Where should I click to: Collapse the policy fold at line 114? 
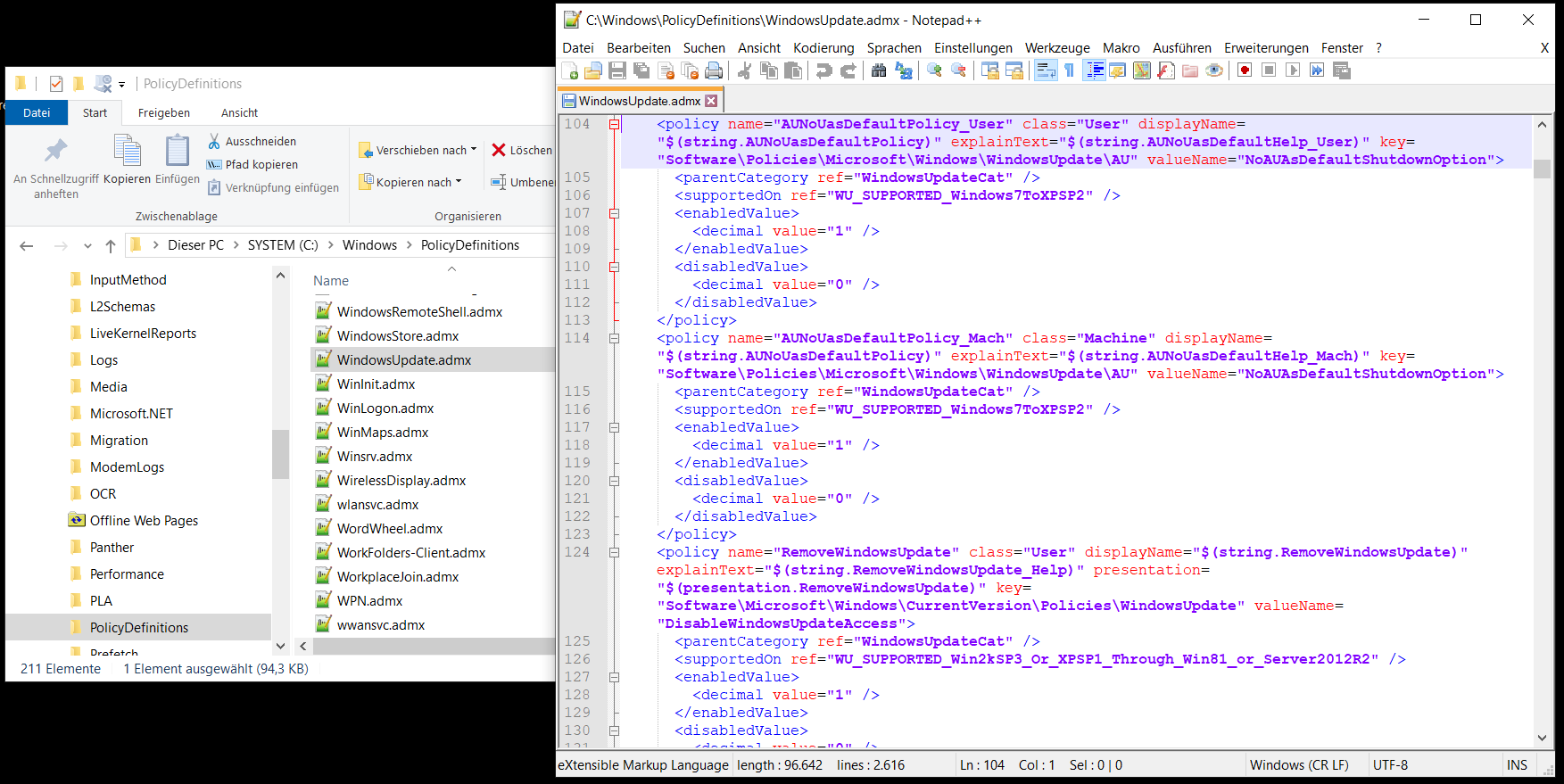[614, 338]
